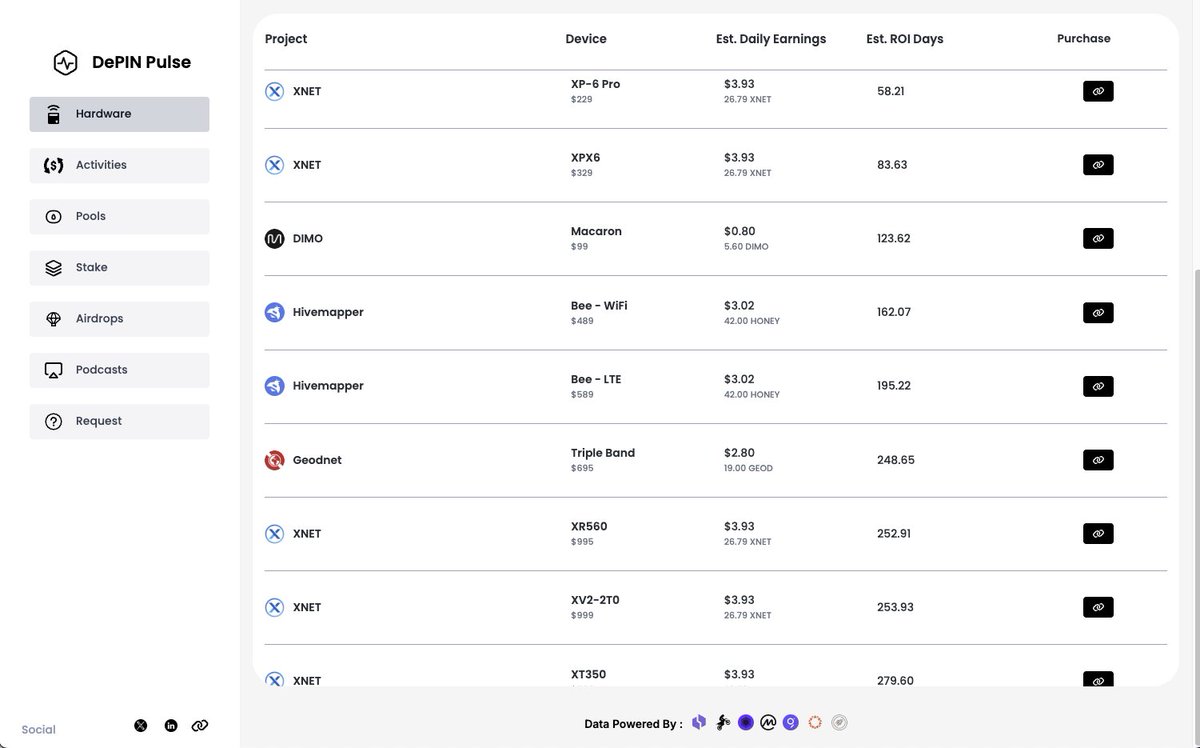Open the purchase link for XP-6 Pro
This screenshot has height=748, width=1200.
(1098, 91)
